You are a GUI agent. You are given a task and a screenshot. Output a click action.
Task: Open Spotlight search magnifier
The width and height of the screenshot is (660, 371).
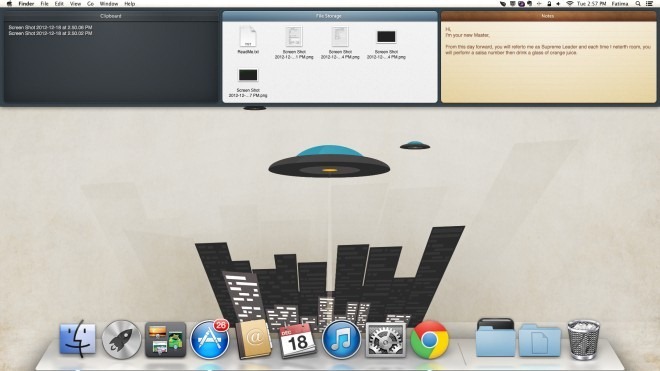pyautogui.click(x=638, y=4)
